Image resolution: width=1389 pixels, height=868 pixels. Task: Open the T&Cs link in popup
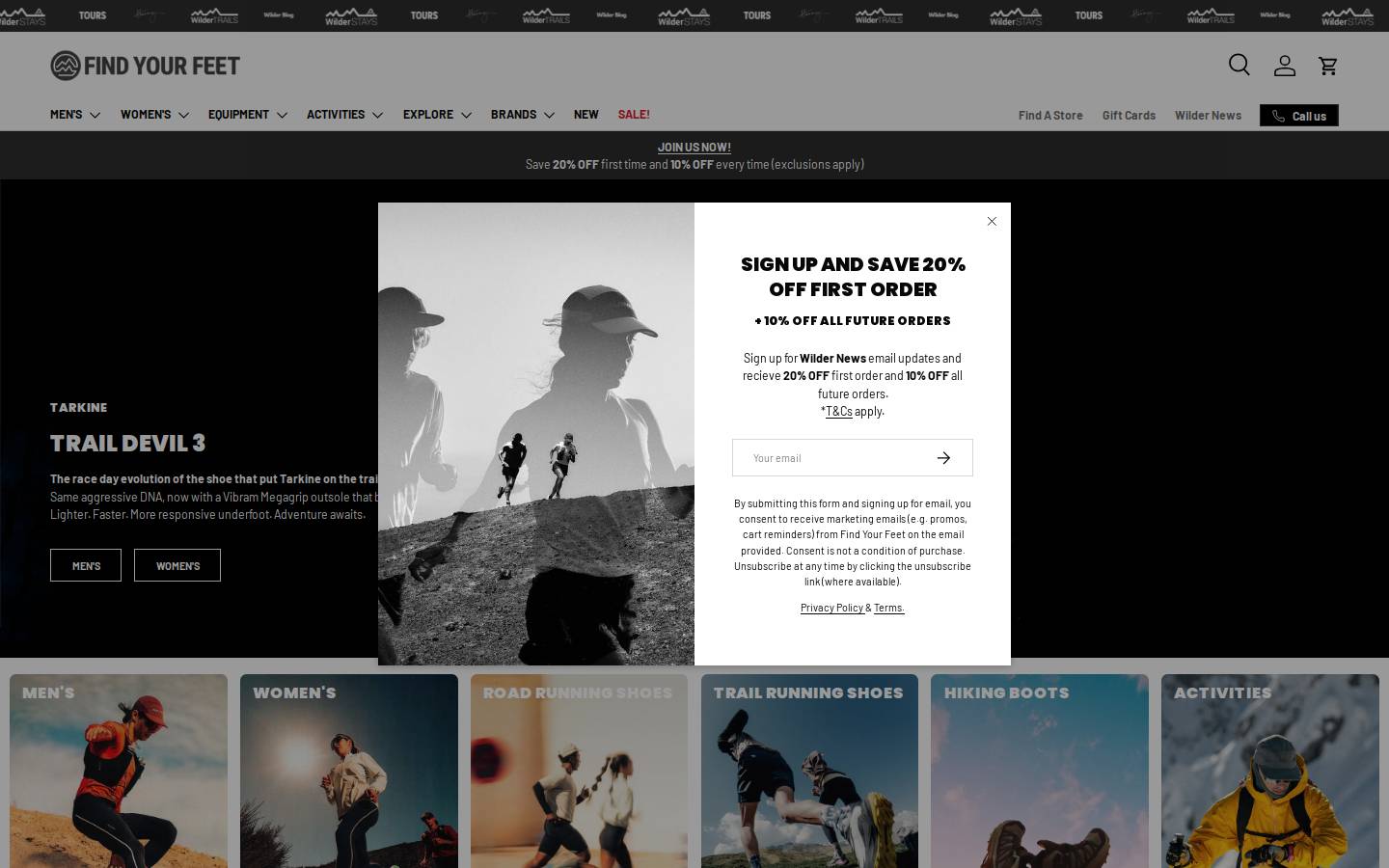839,411
